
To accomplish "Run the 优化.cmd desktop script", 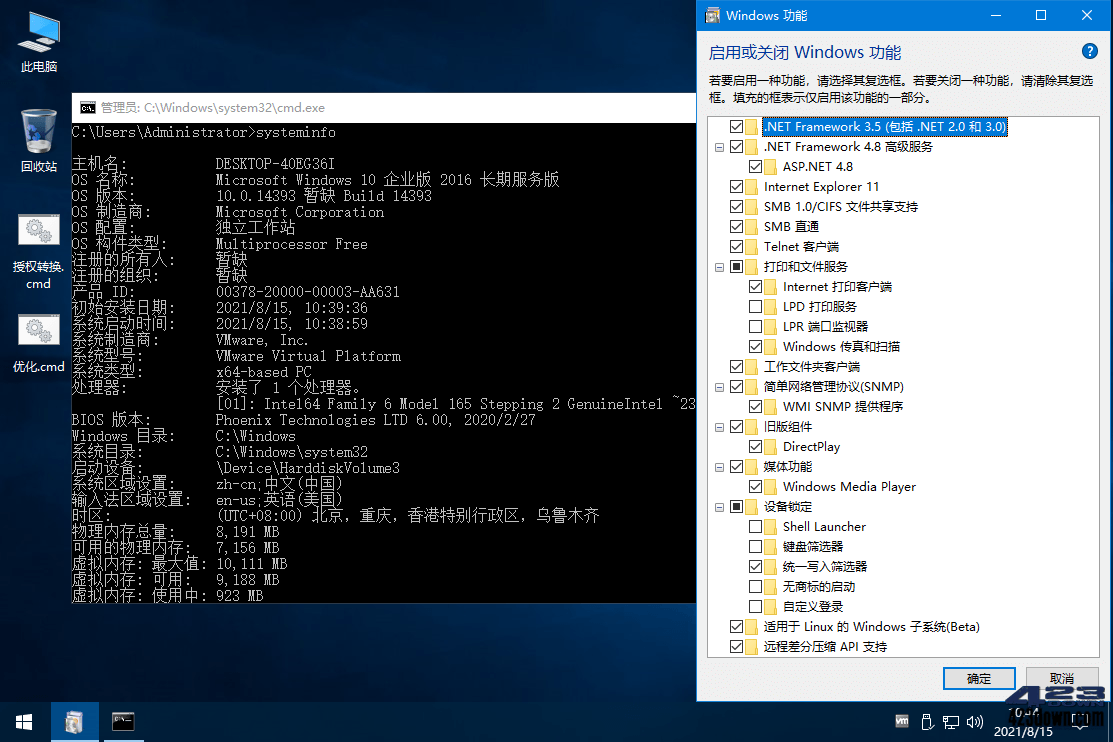I will (38, 330).
